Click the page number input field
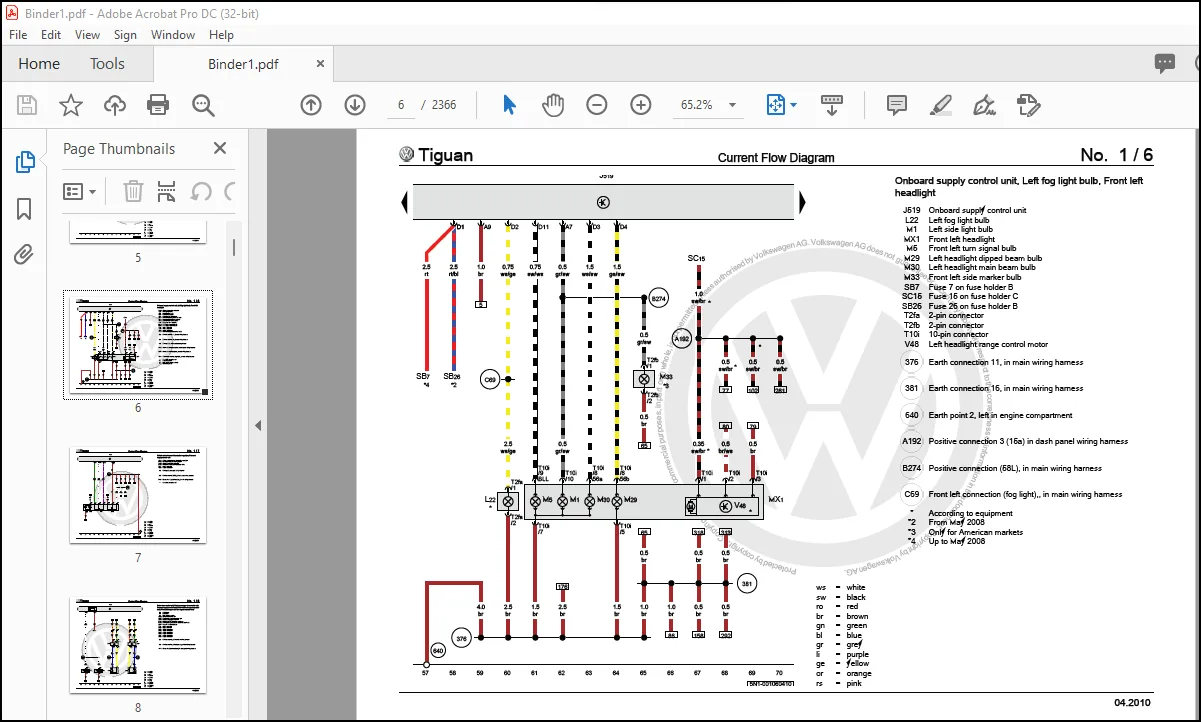Viewport: 1201px width, 722px height. pyautogui.click(x=402, y=105)
